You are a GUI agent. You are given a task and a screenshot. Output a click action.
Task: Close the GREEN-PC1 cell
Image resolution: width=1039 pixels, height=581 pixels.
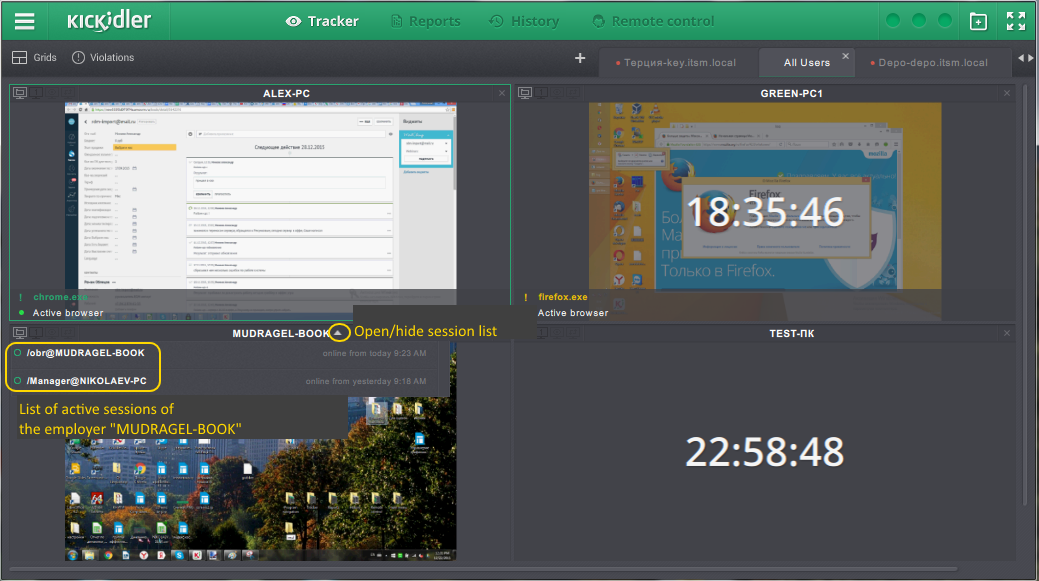click(1007, 93)
